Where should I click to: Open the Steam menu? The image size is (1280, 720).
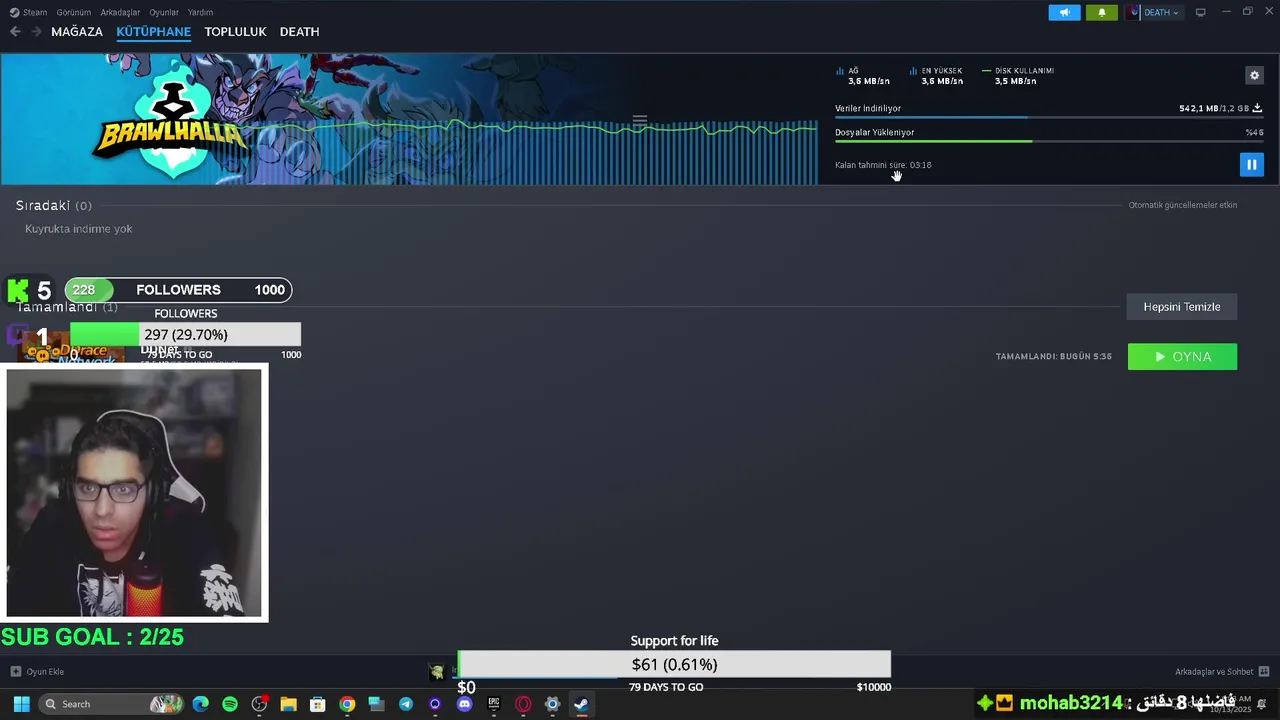(29, 12)
